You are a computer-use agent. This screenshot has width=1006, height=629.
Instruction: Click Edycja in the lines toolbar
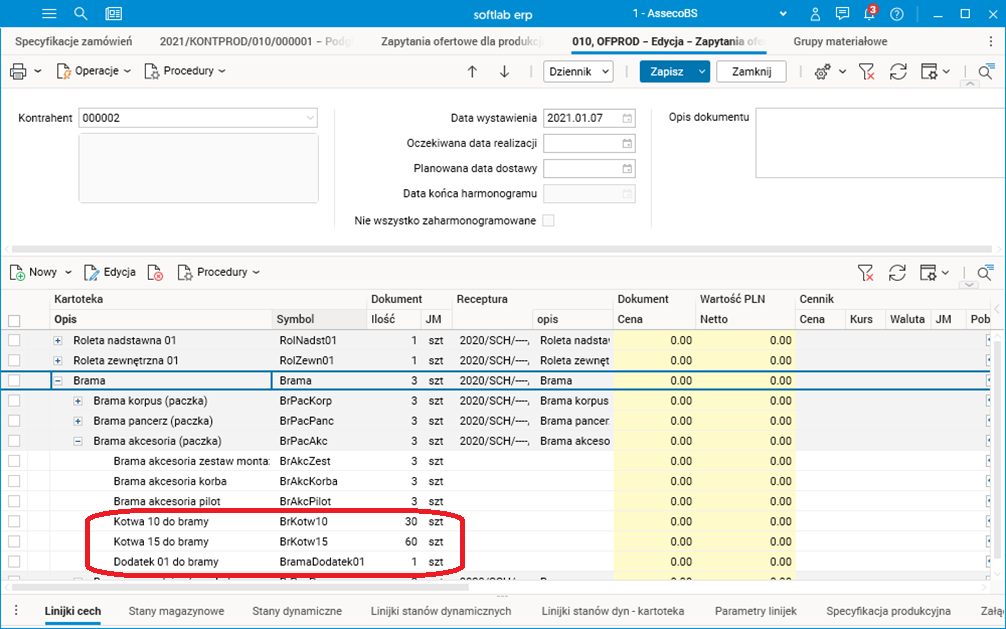pyautogui.click(x=110, y=272)
